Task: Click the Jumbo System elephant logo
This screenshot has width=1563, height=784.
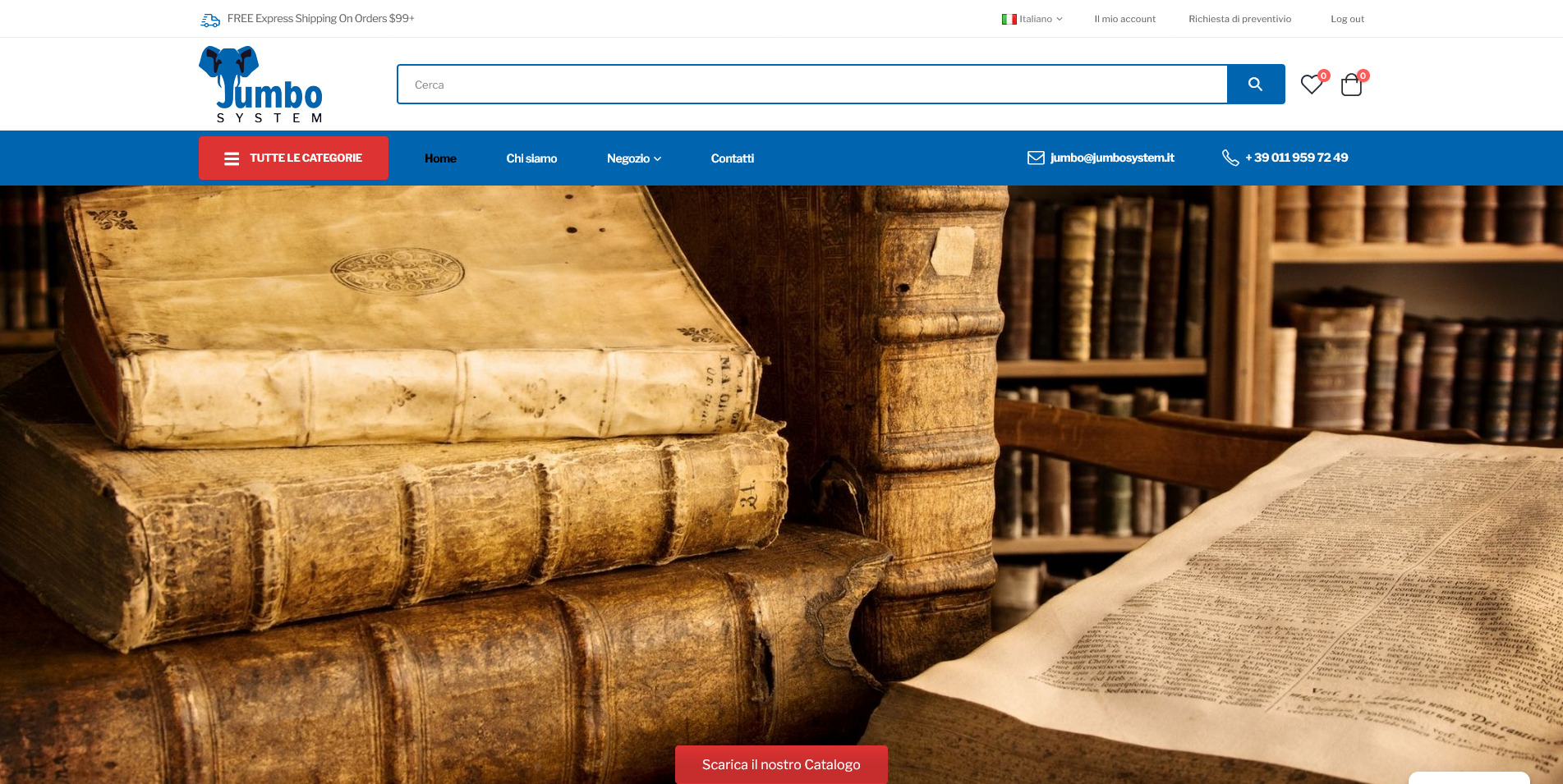Action: [261, 85]
